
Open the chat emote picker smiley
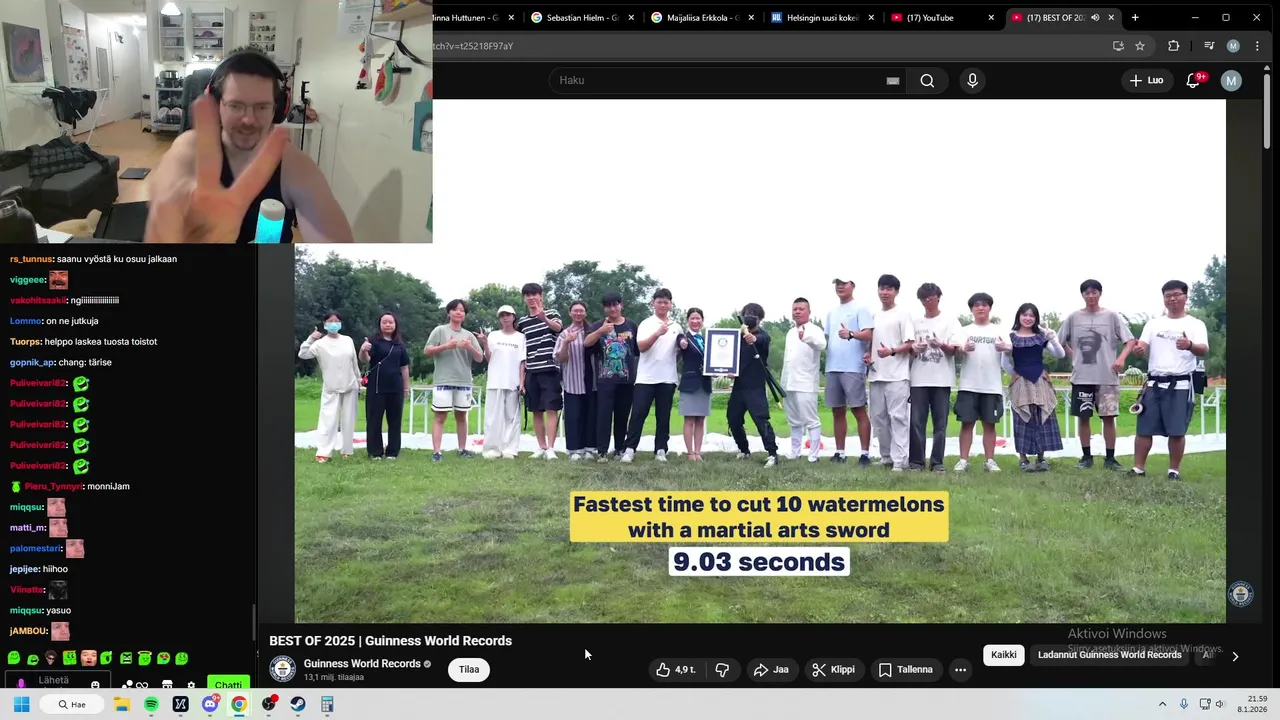pos(95,685)
